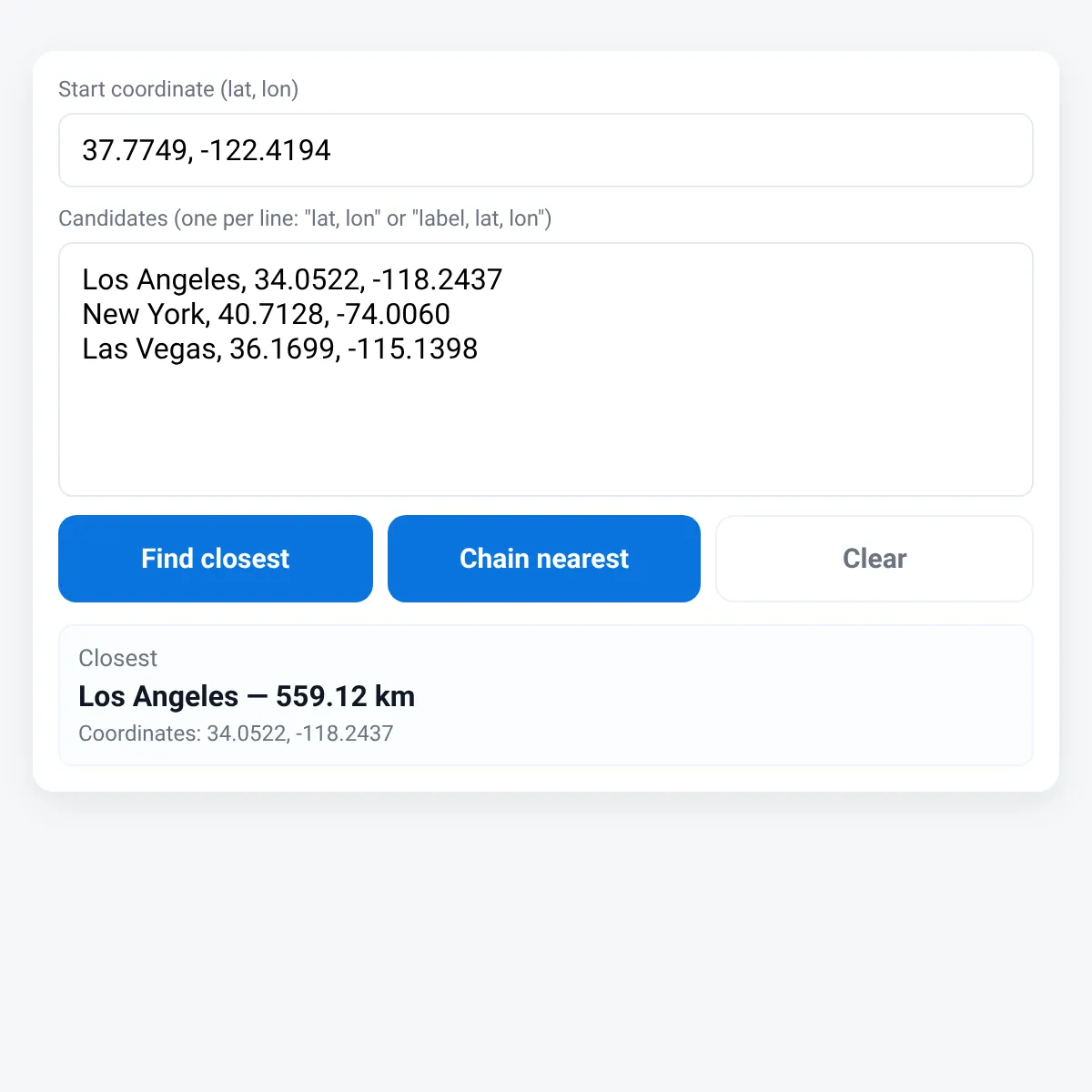1092x1092 pixels.
Task: Place cursor on the Los Angeles candidate line
Action: coord(292,279)
